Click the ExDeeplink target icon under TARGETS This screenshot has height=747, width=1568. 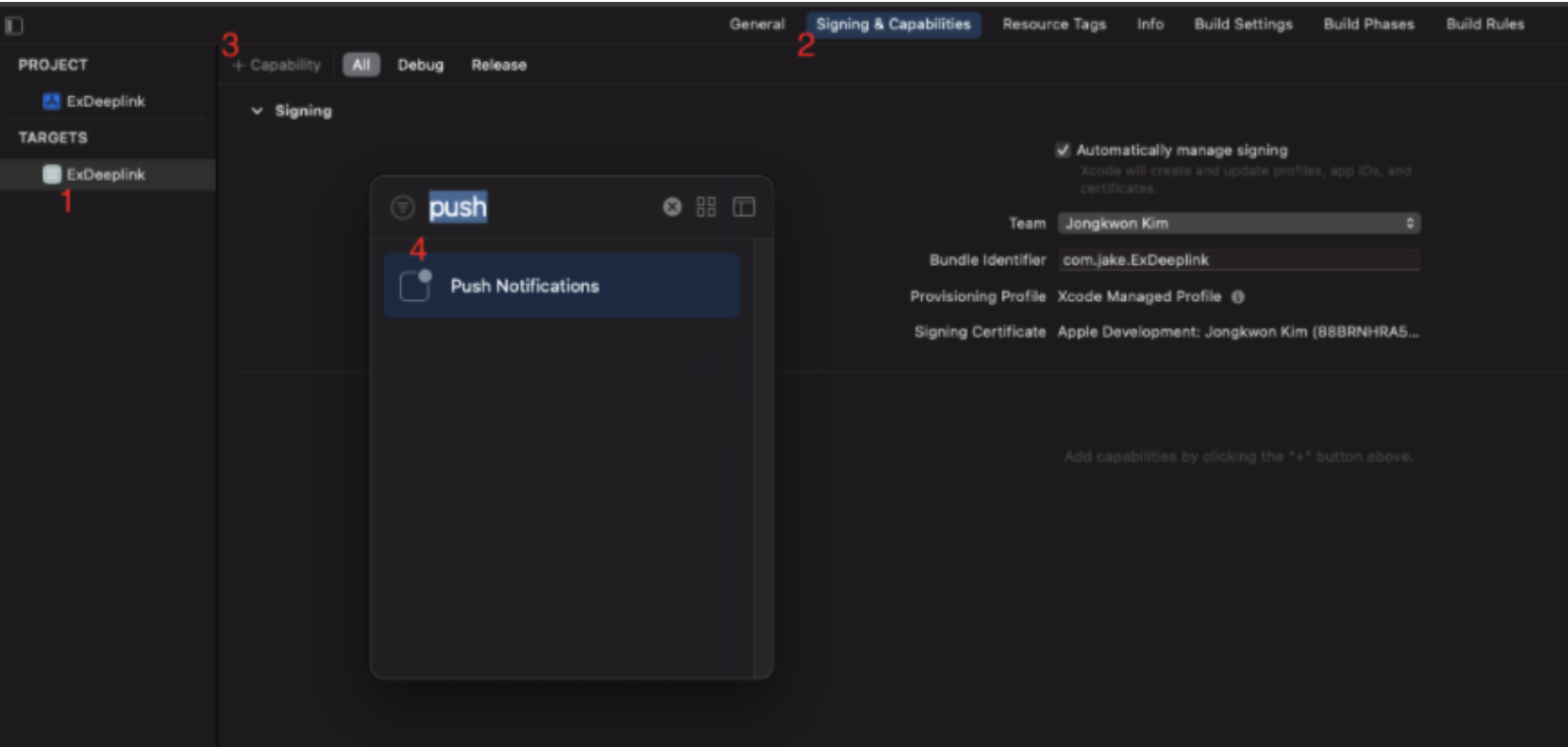(51, 174)
